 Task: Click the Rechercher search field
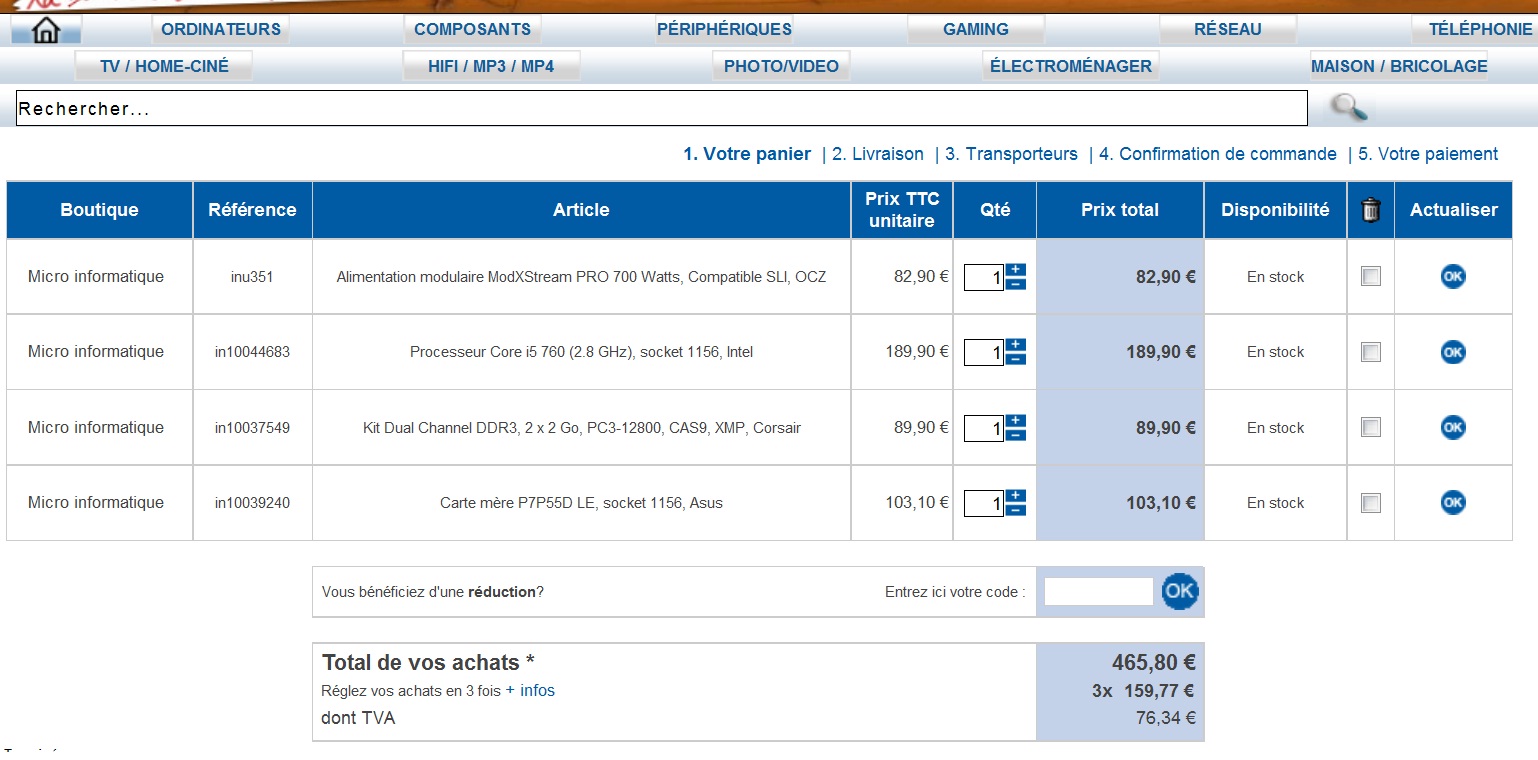click(660, 109)
